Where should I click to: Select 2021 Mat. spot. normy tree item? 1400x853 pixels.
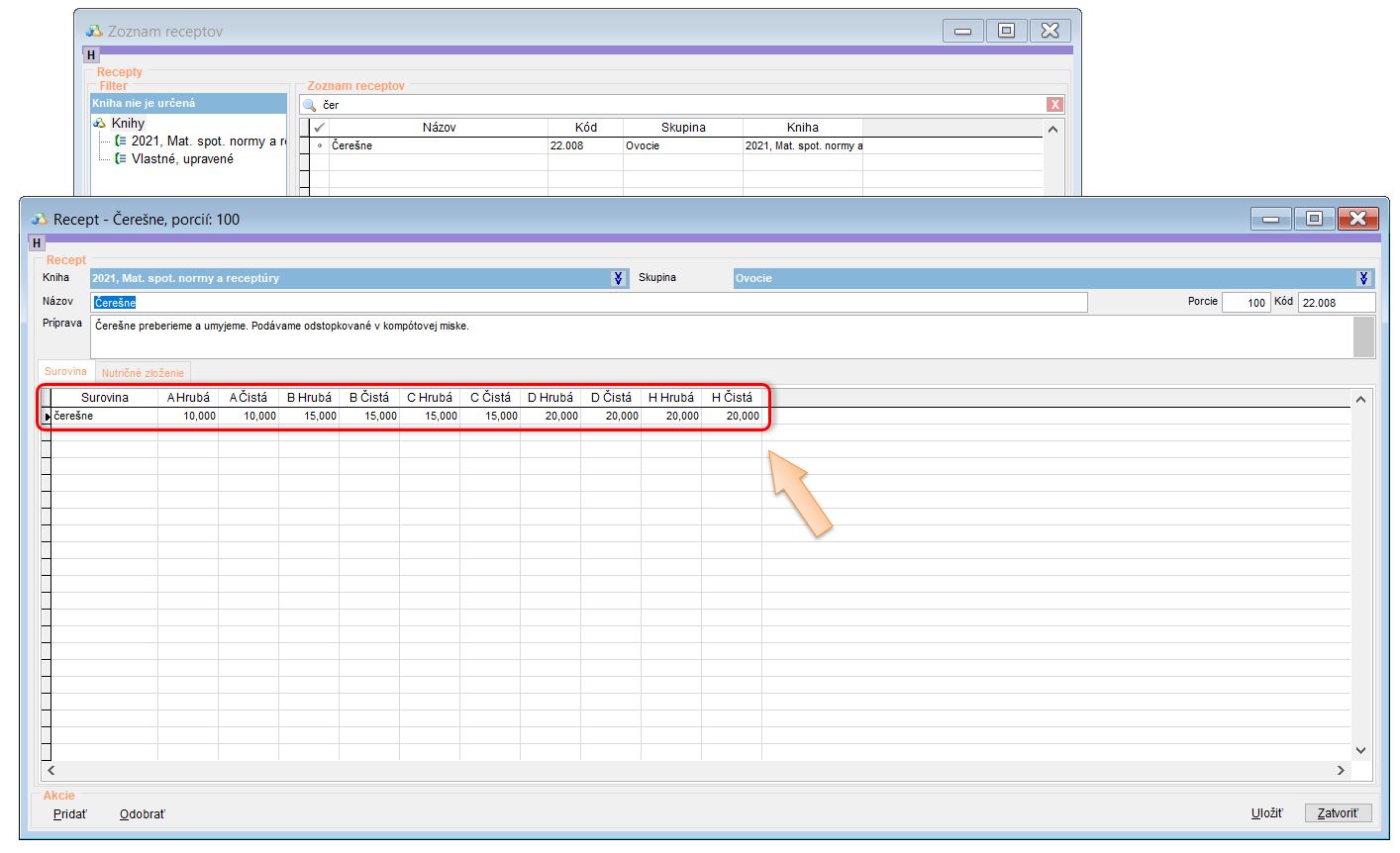click(x=203, y=142)
